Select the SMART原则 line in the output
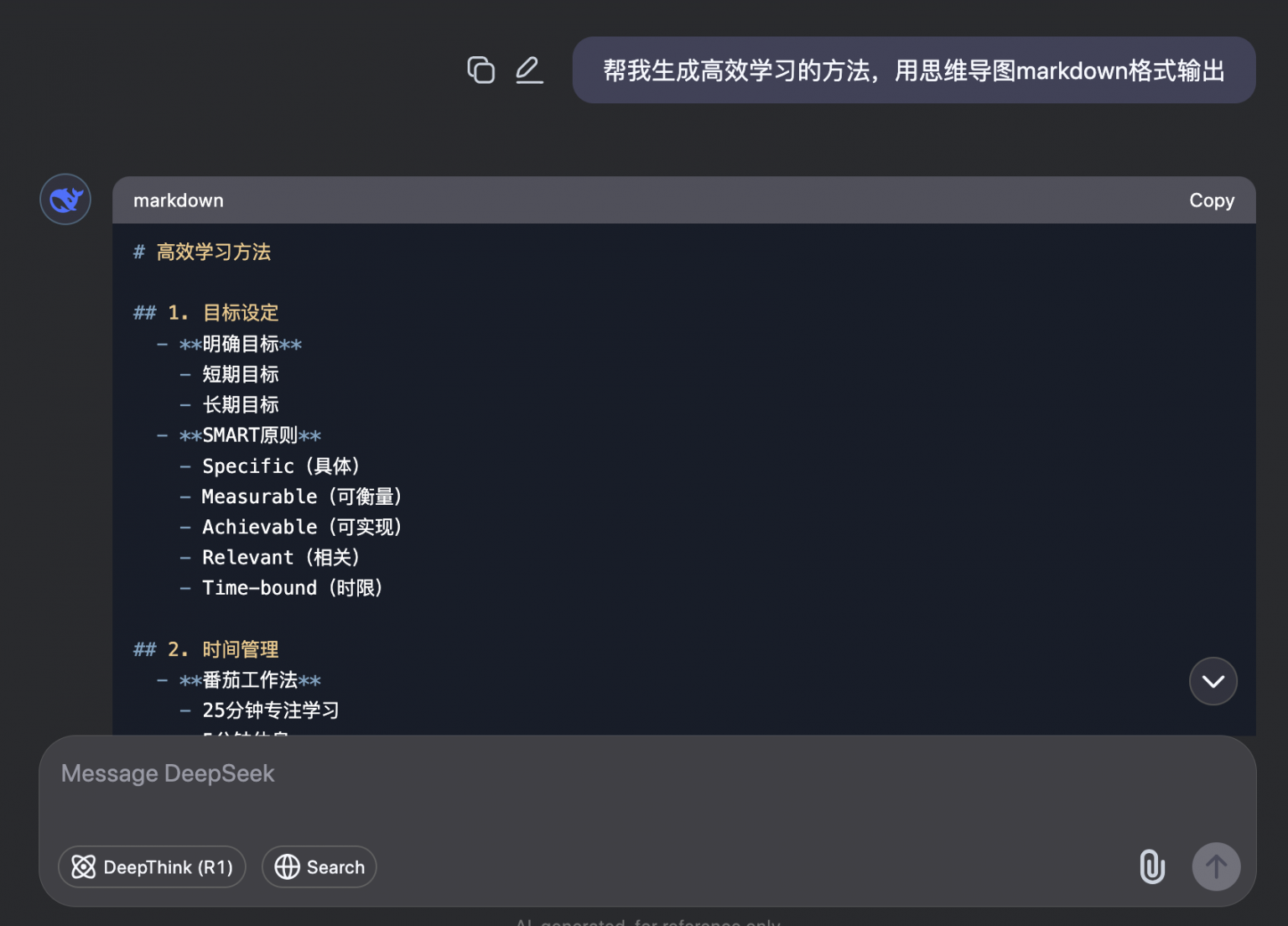This screenshot has height=926, width=1288. point(251,434)
